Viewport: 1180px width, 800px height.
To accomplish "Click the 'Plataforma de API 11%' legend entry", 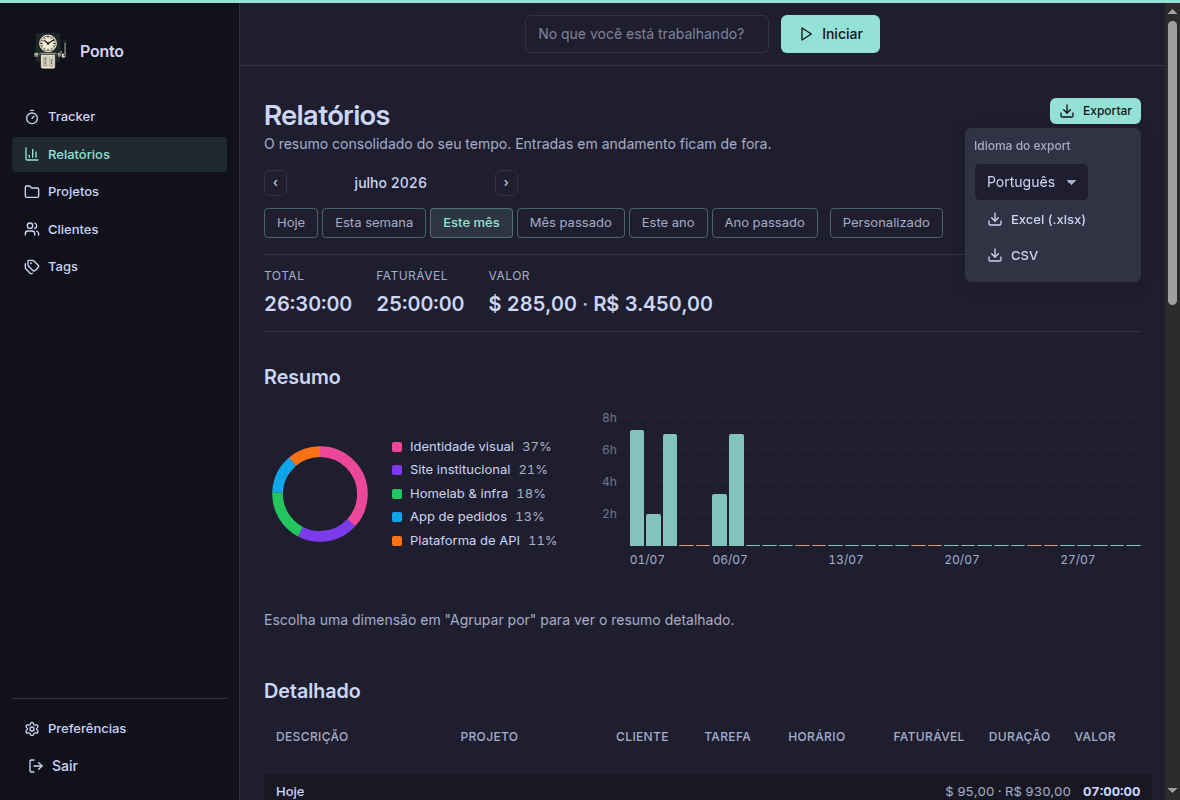I will click(x=474, y=541).
